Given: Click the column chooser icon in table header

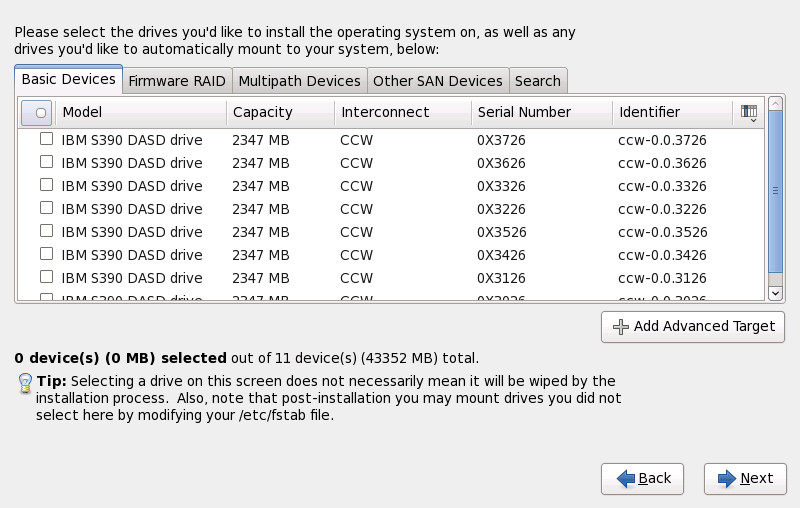Looking at the screenshot, I should click(748, 113).
